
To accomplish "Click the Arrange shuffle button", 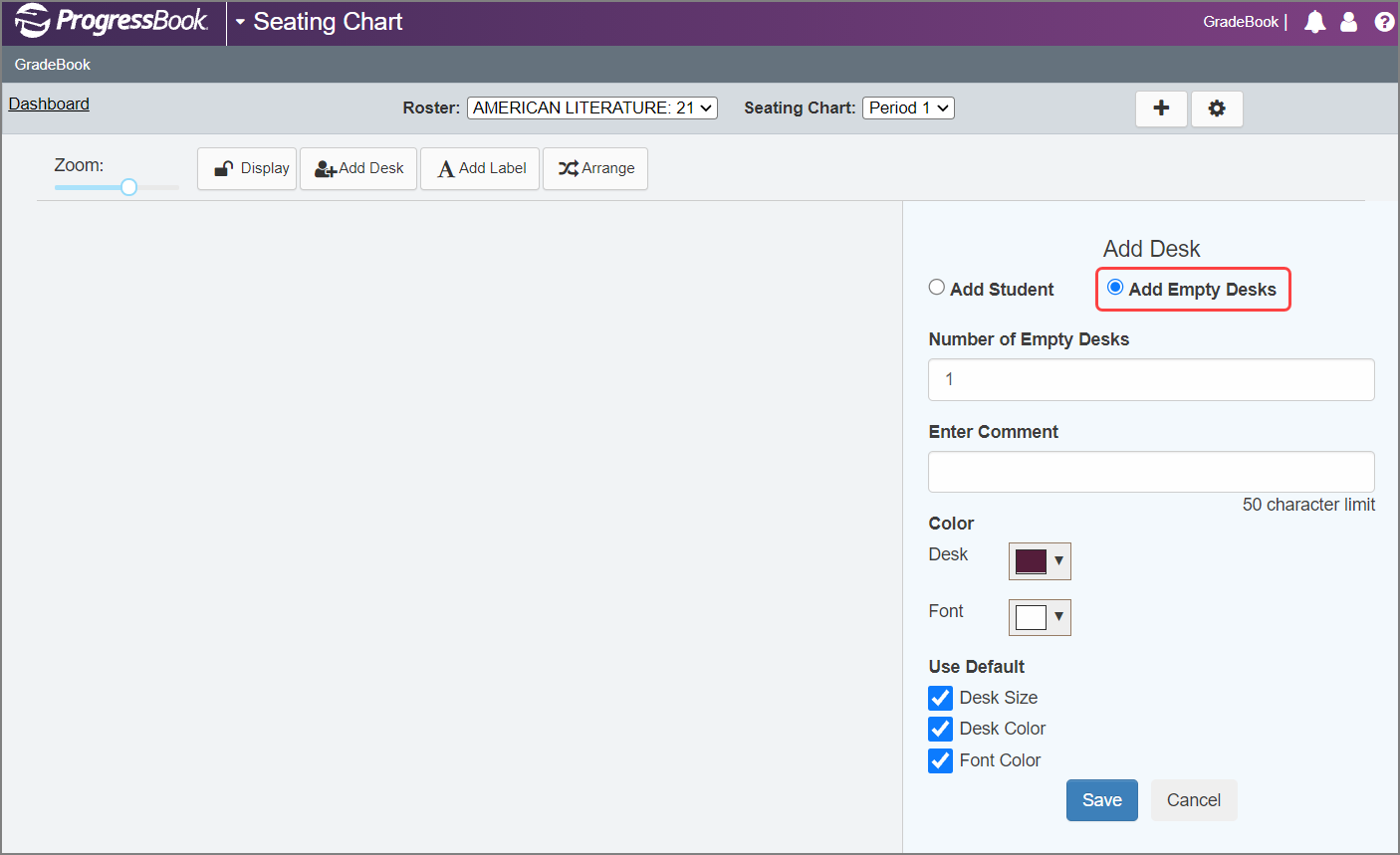I will point(595,168).
